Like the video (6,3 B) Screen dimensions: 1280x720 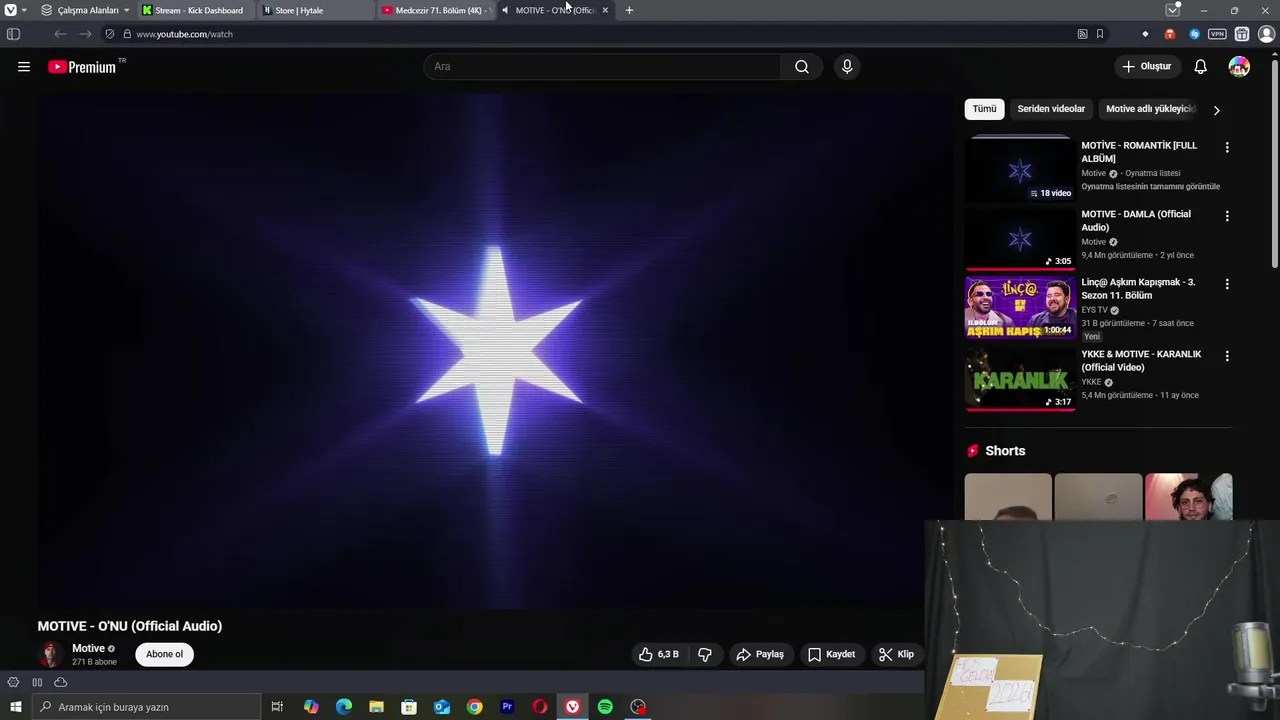(658, 654)
